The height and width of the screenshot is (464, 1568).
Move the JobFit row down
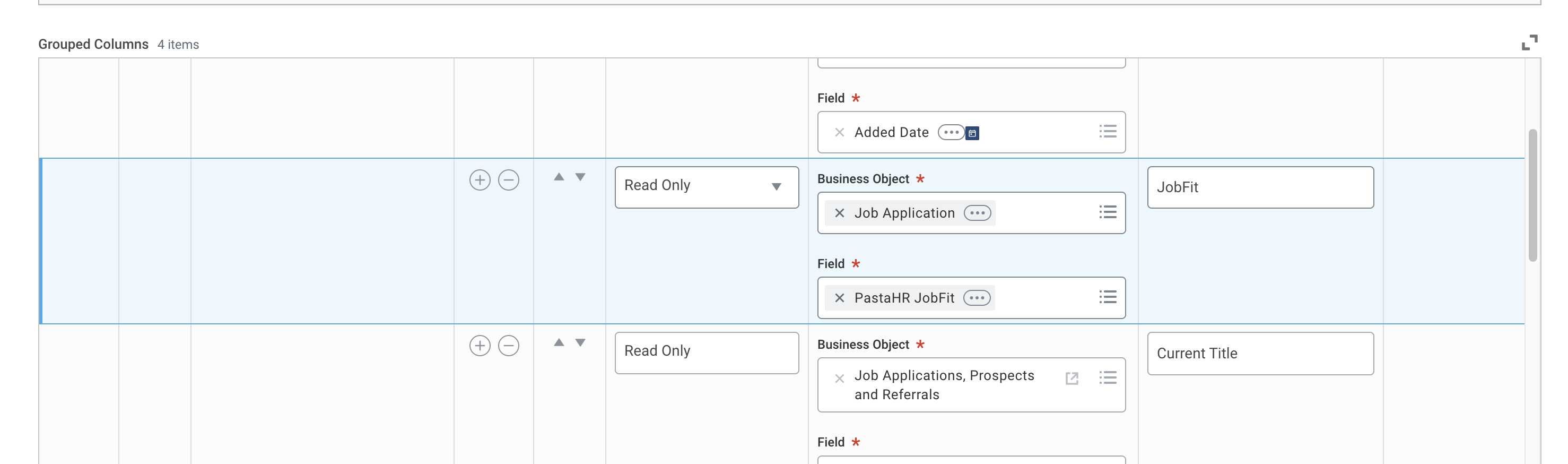(580, 177)
